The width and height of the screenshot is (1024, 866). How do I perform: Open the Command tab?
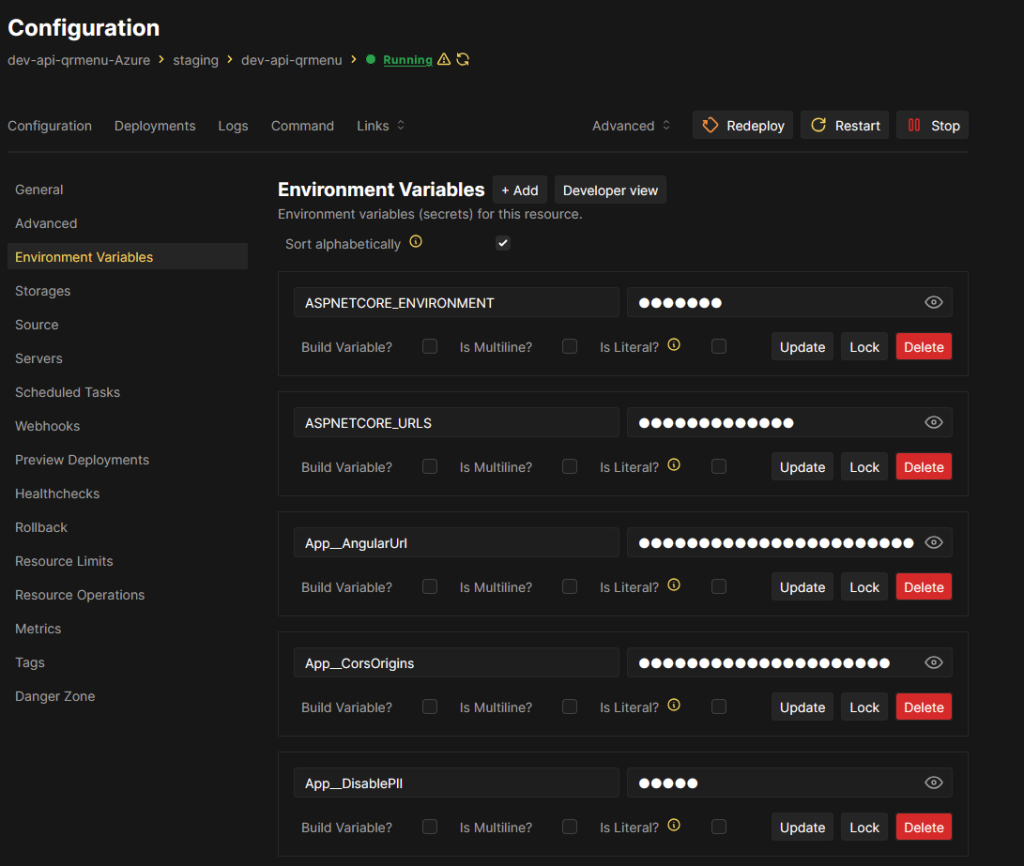302,125
